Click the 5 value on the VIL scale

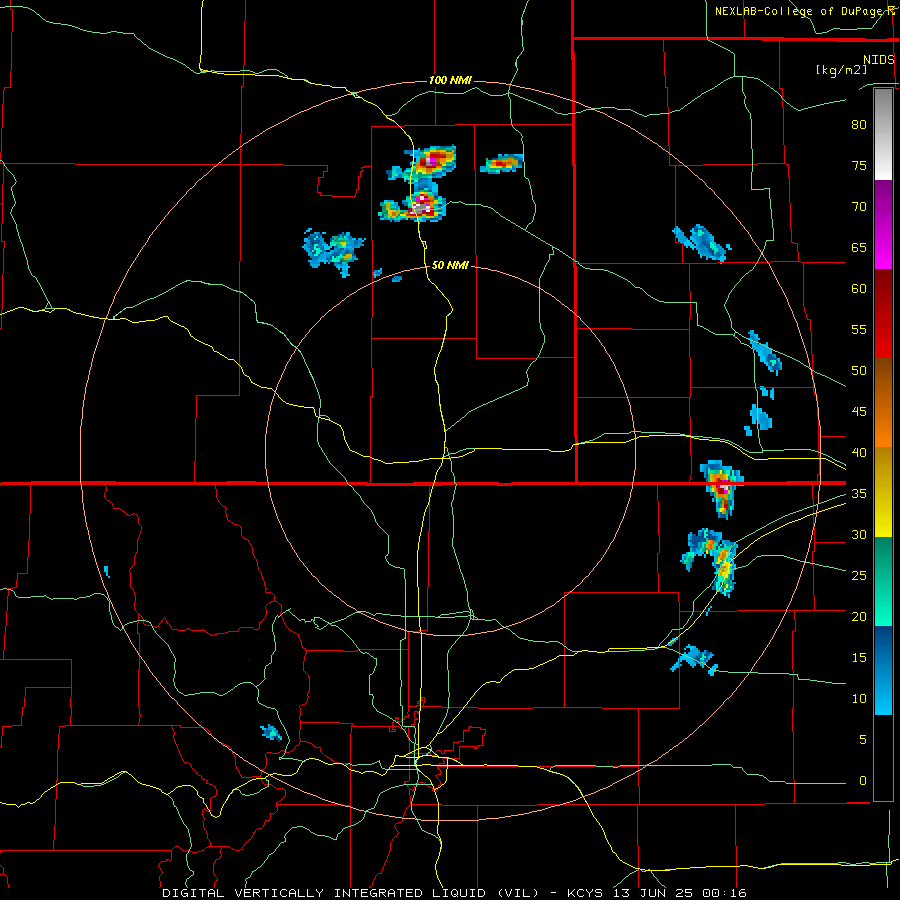863,740
